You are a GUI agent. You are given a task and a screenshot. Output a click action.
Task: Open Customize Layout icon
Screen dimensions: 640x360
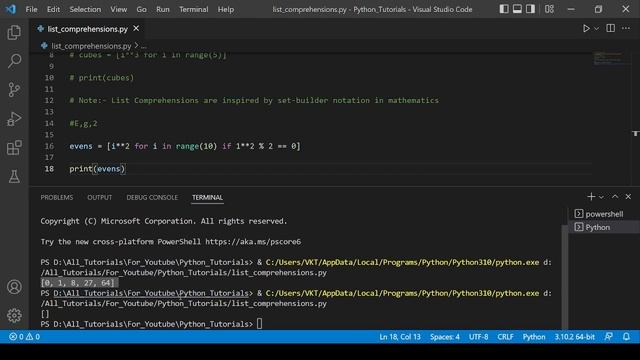549,9
